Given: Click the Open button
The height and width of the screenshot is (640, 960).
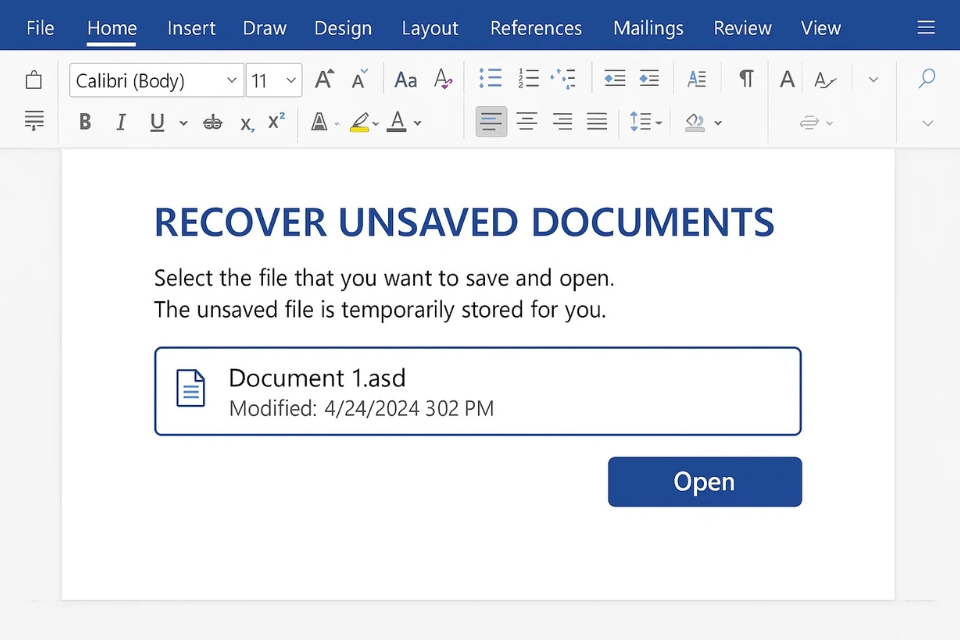Looking at the screenshot, I should [704, 482].
